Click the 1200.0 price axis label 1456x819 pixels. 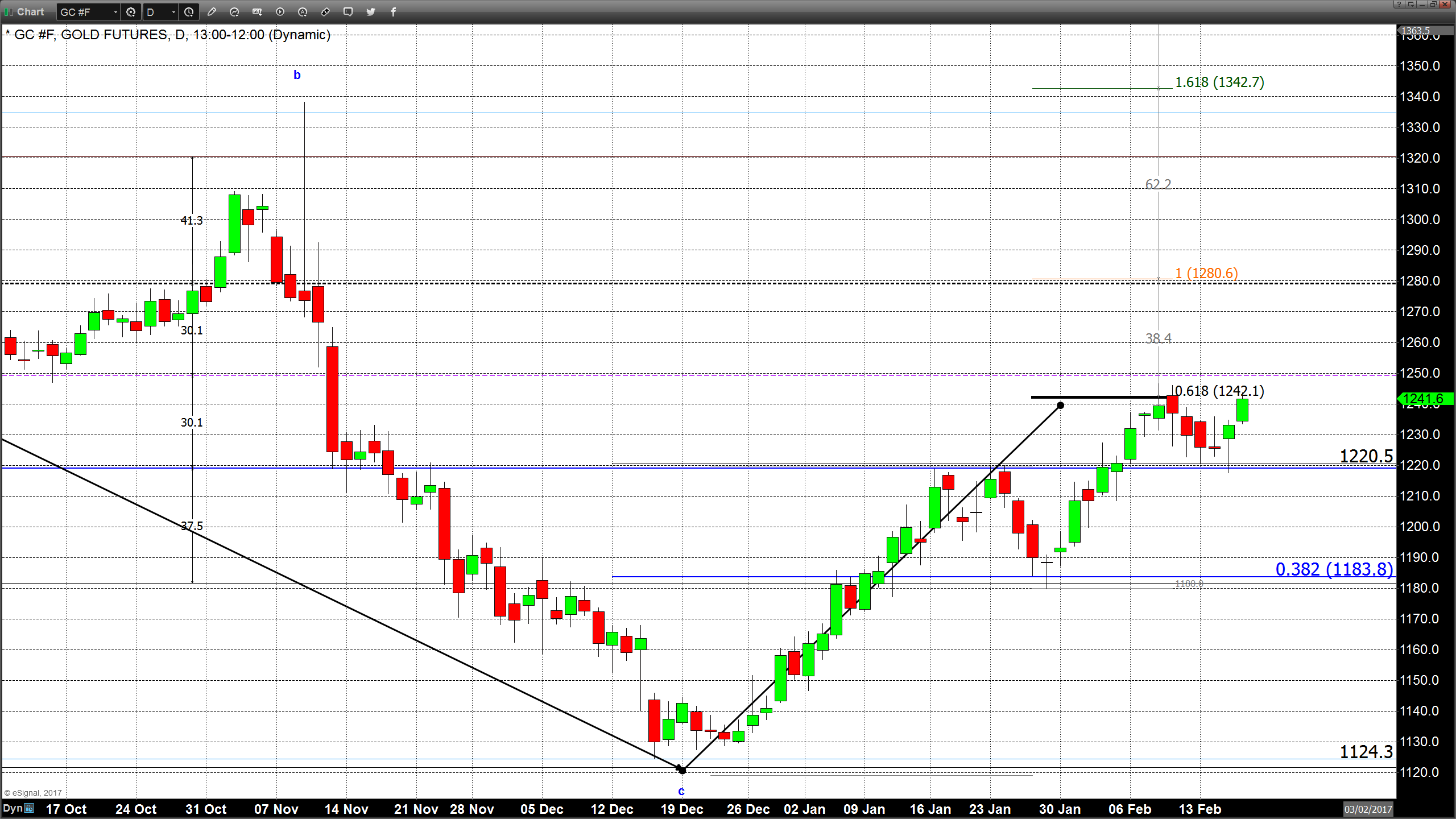[1420, 527]
